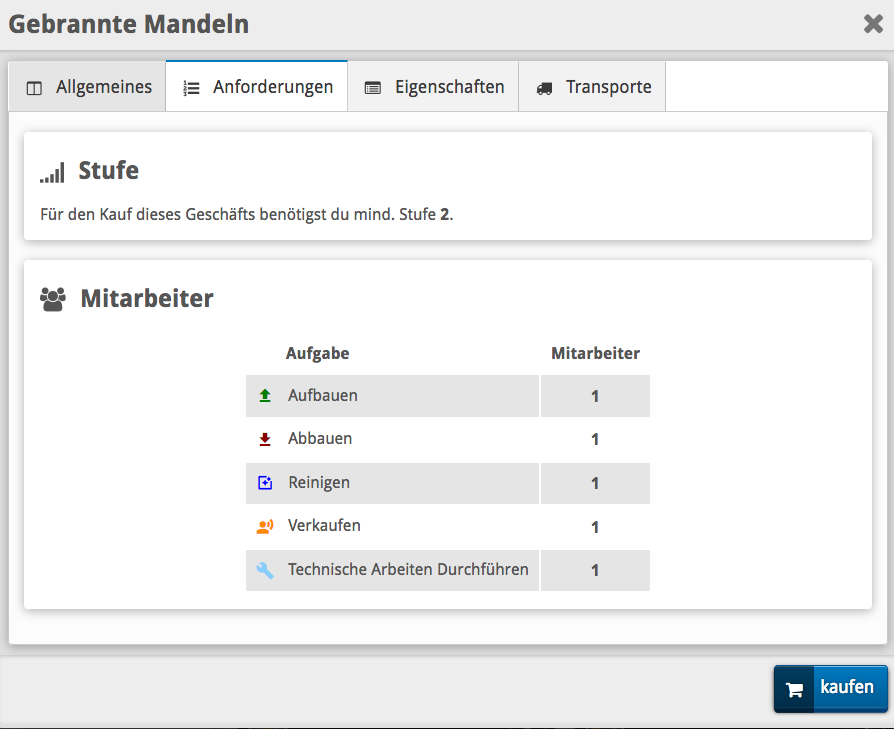The width and height of the screenshot is (894, 729).
Task: Click the Verkaufen task label
Action: tap(324, 526)
